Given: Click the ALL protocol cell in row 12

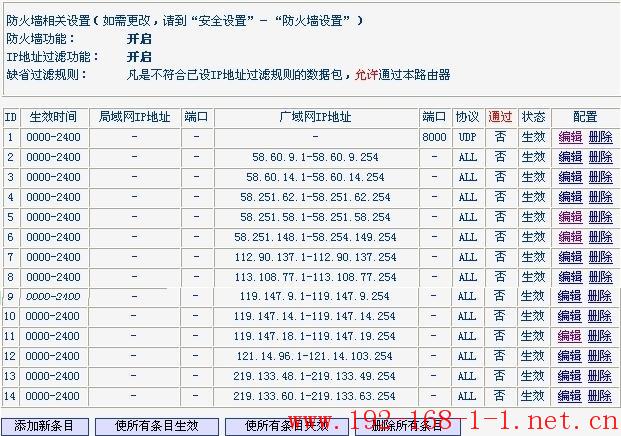Looking at the screenshot, I should coord(467,356).
